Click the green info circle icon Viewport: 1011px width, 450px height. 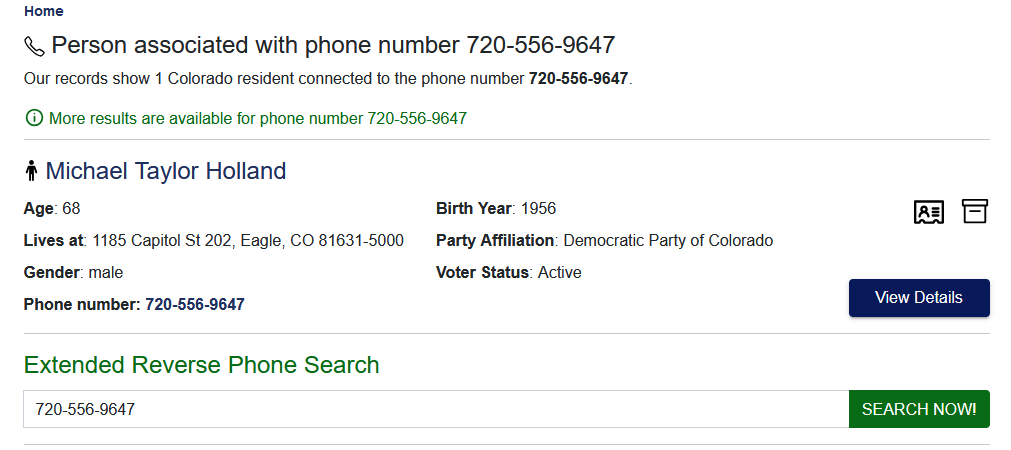pyautogui.click(x=33, y=118)
